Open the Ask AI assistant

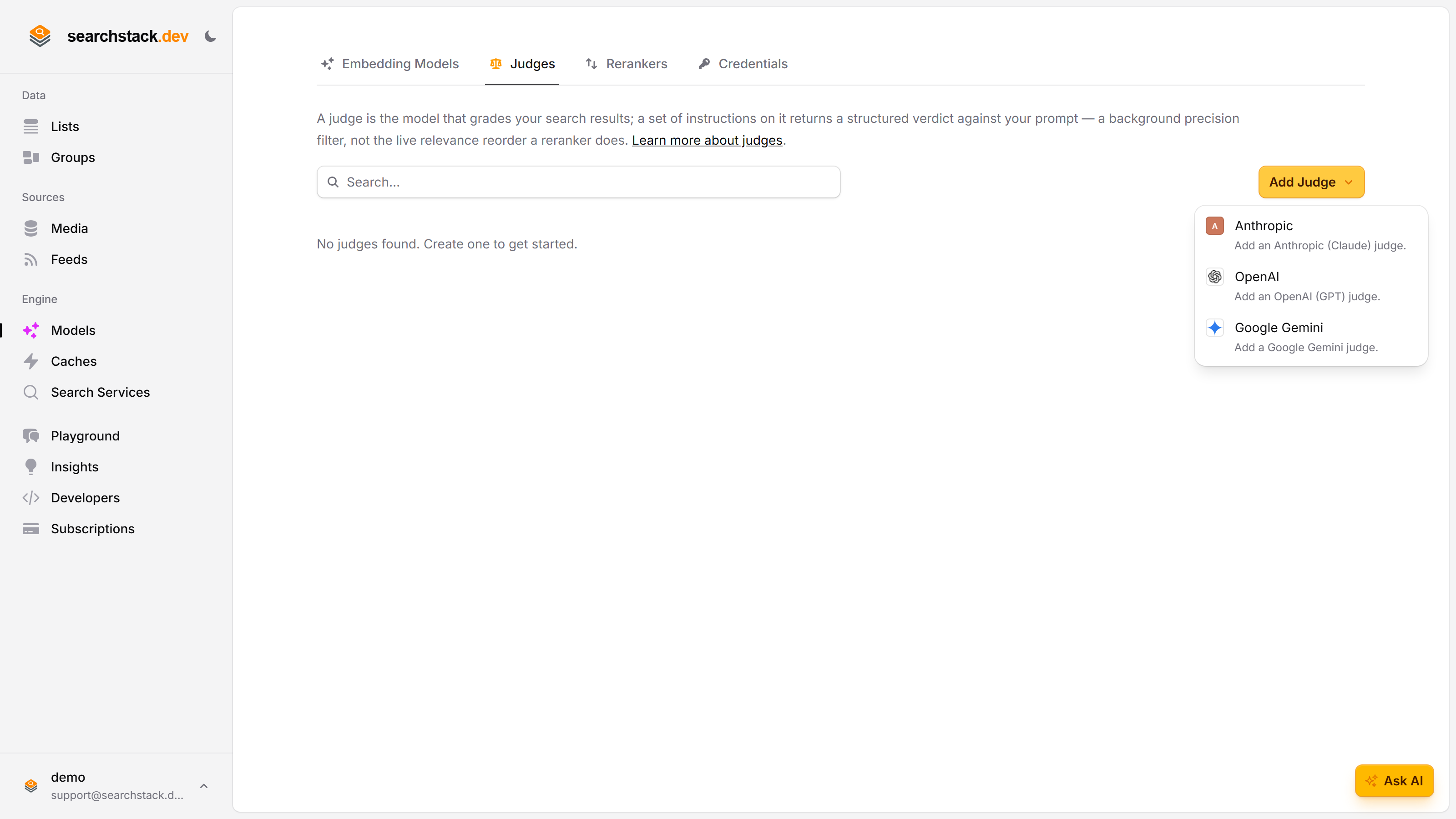point(1395,781)
